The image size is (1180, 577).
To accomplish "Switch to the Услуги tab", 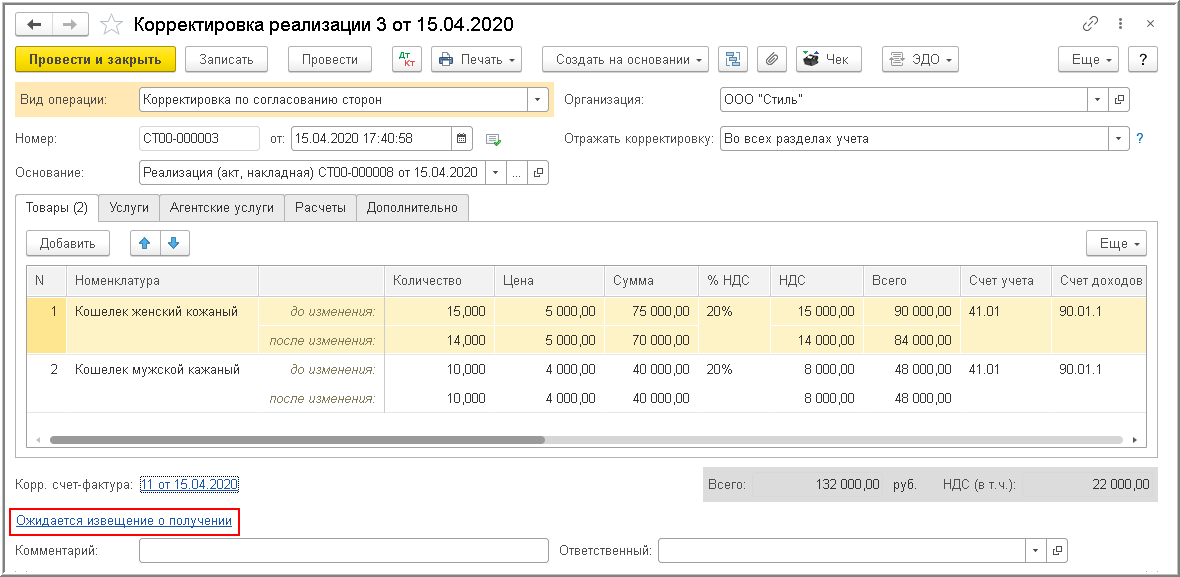I will [x=129, y=208].
